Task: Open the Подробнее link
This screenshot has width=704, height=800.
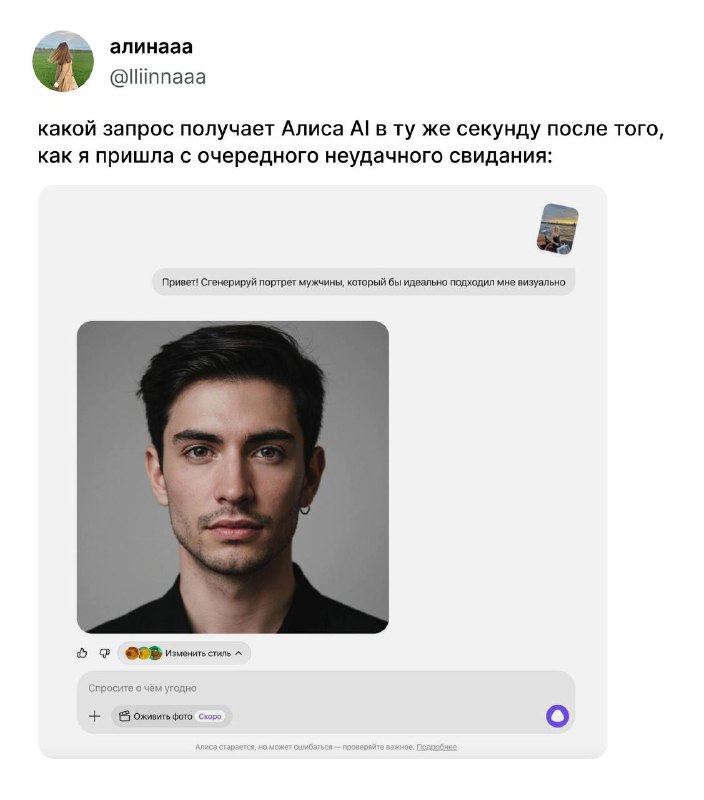Action: pyautogui.click(x=436, y=747)
